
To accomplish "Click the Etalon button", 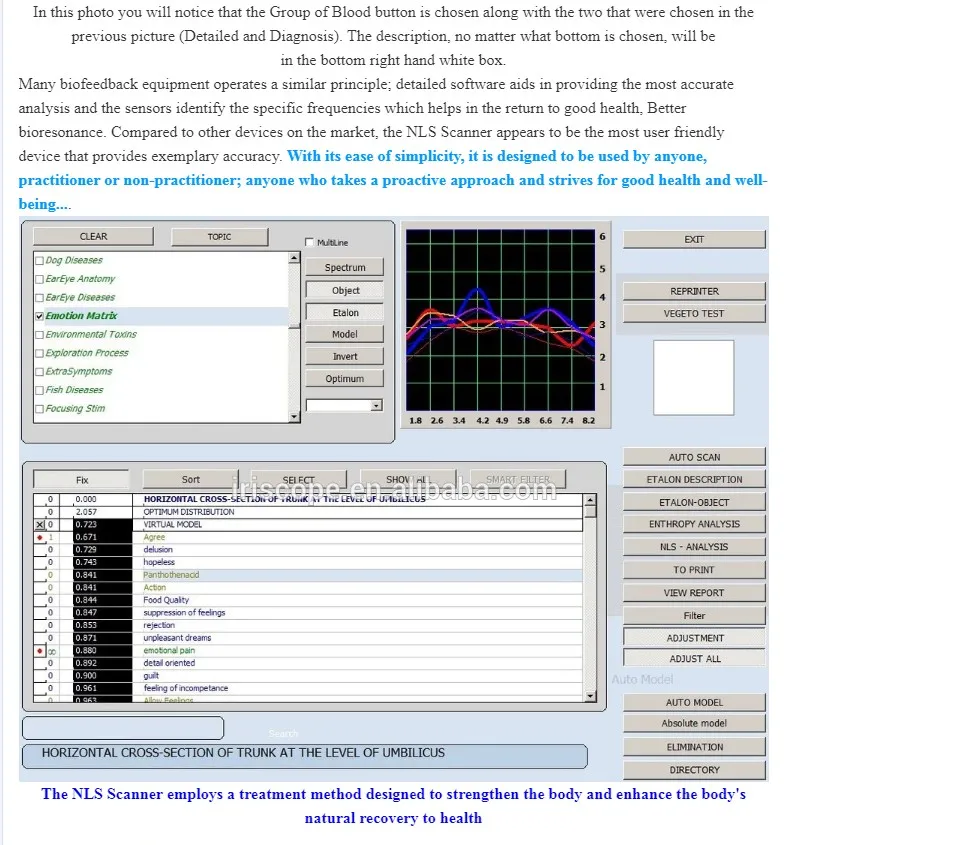I will tap(345, 312).
